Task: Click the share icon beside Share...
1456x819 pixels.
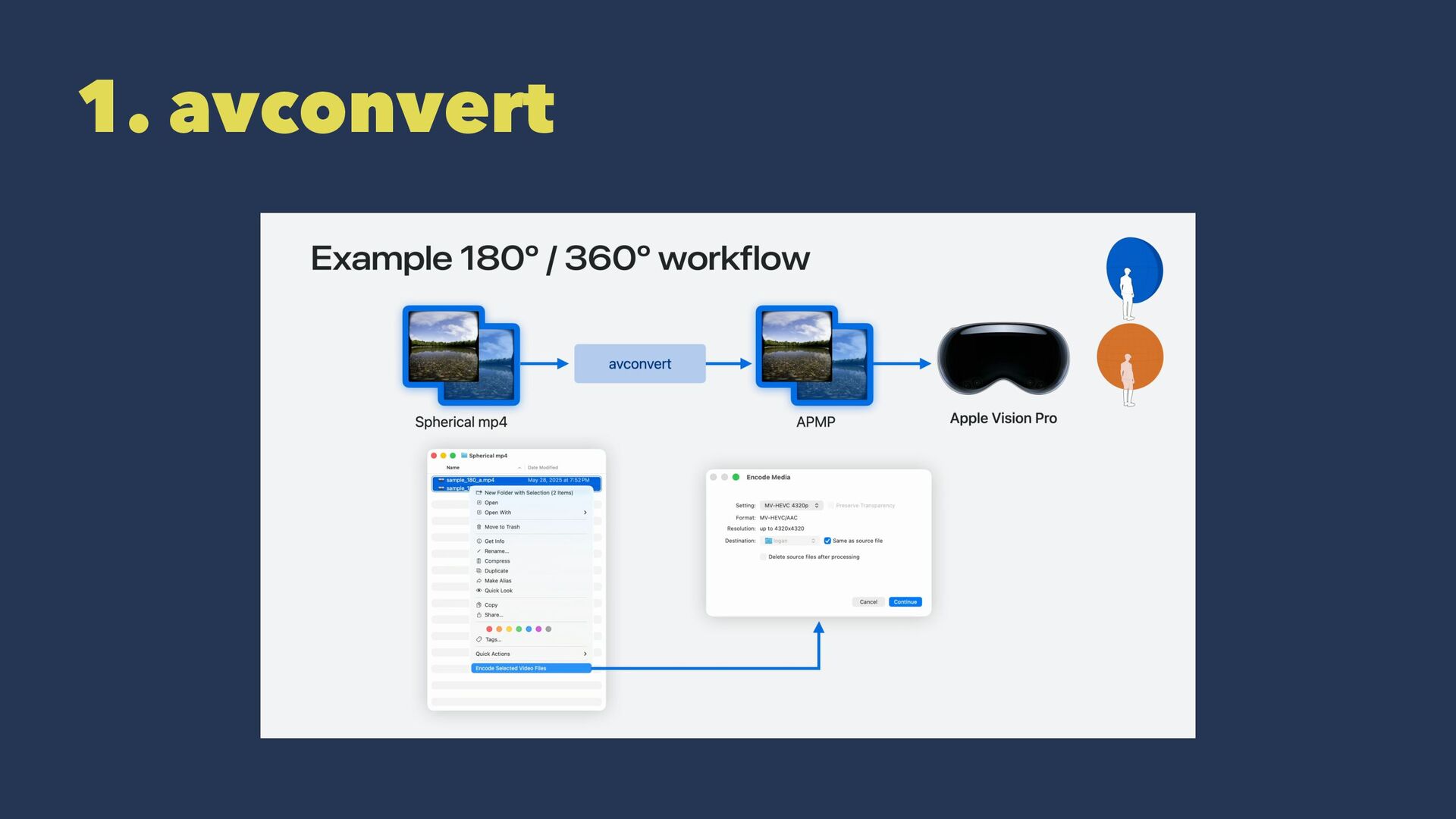Action: tap(479, 615)
